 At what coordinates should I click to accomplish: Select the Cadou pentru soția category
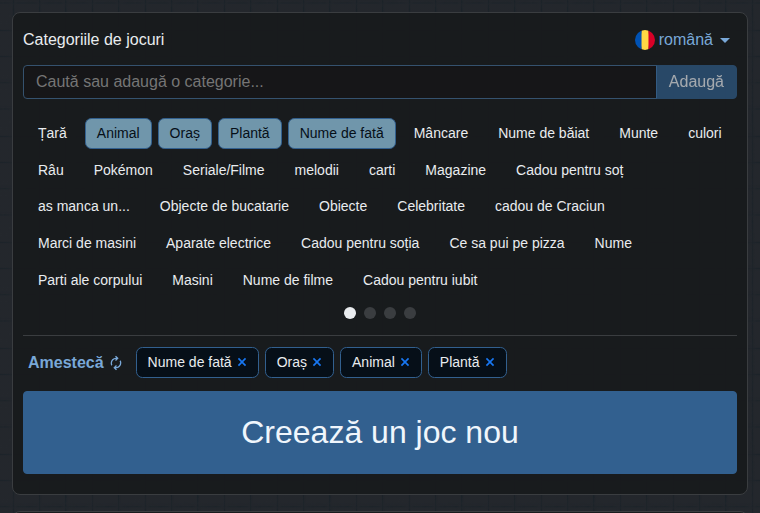coord(360,243)
